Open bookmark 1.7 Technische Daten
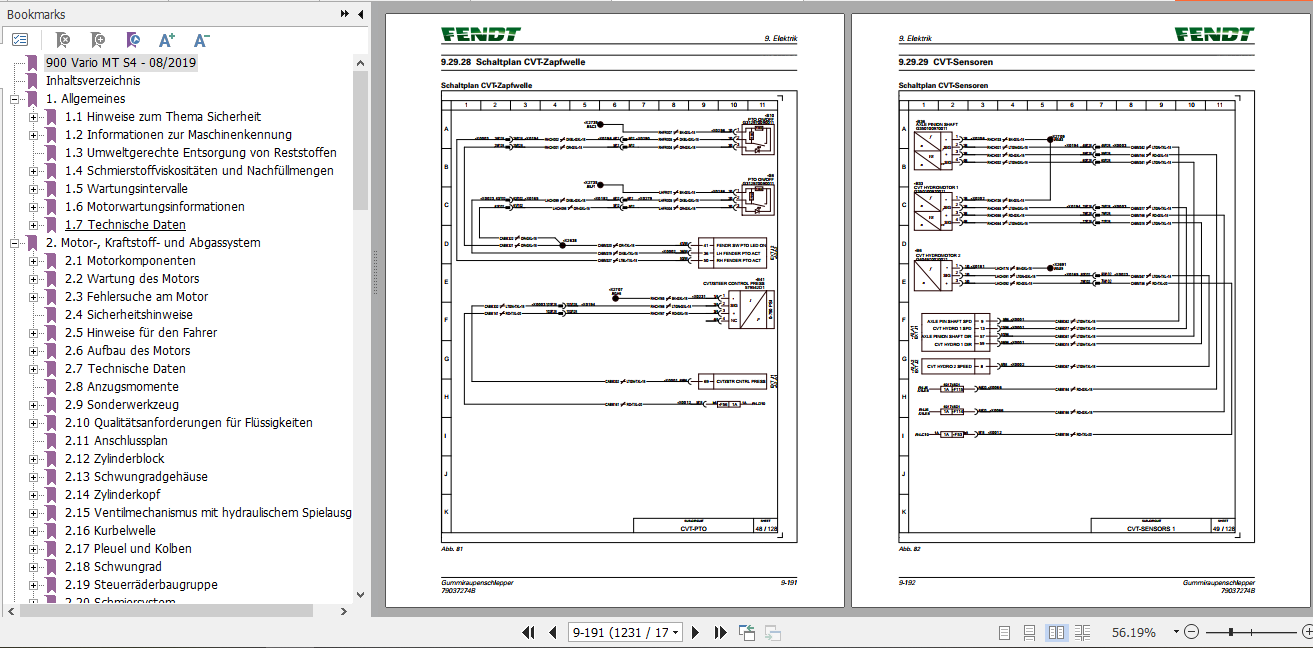Screen dimensions: 1313x648 125,225
